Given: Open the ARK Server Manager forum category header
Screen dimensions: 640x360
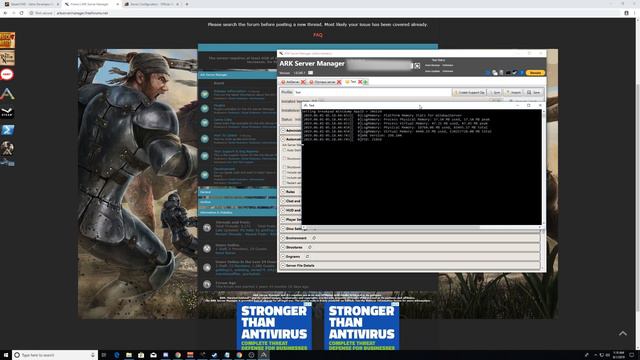Looking at the screenshot, I should tap(213, 75).
